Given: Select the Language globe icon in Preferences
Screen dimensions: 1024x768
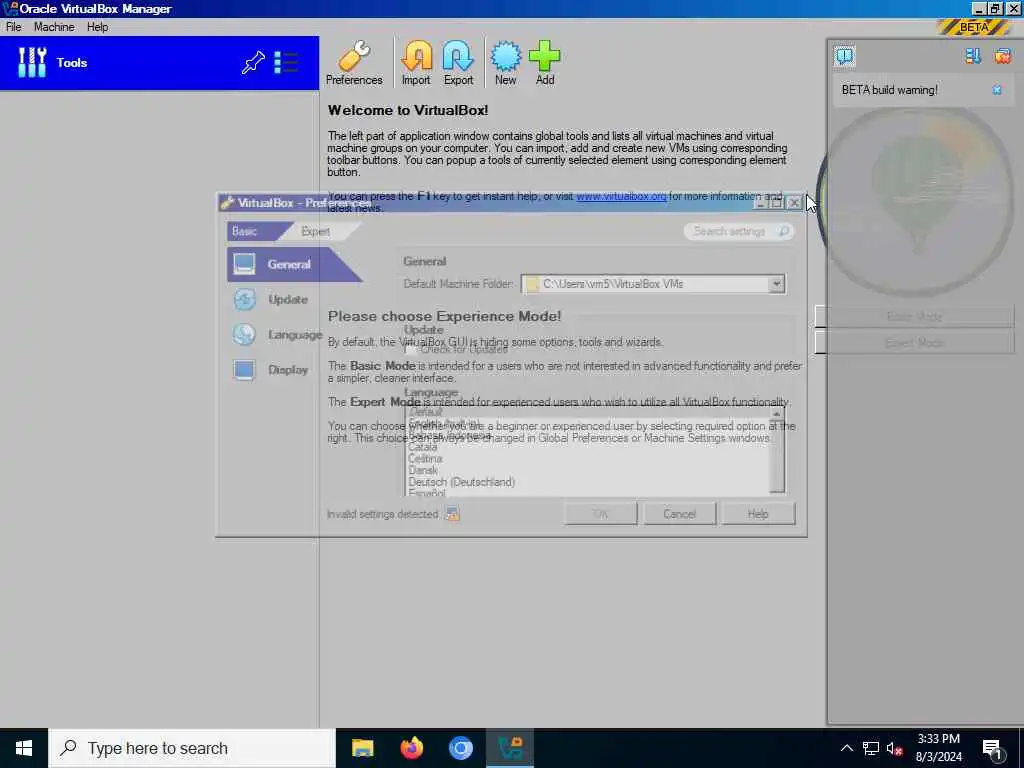Looking at the screenshot, I should point(244,334).
